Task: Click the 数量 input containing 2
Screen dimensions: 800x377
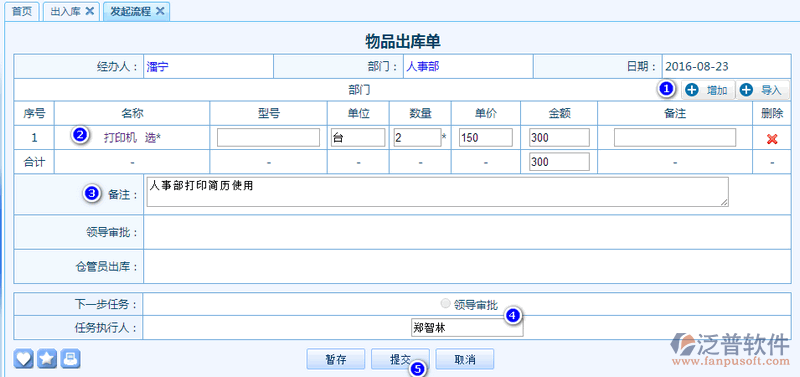Action: [x=417, y=138]
